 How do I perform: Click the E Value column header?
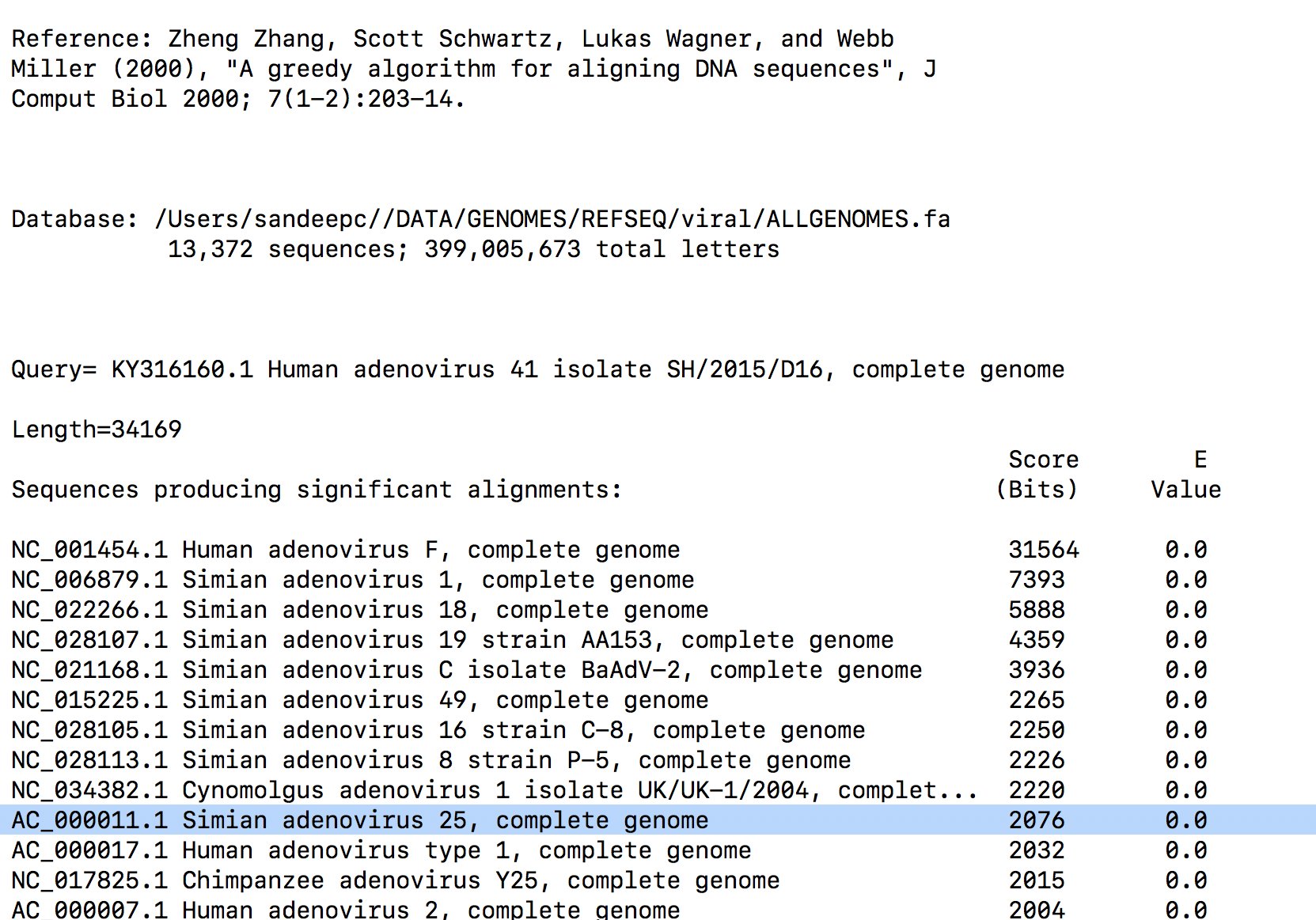point(1185,475)
